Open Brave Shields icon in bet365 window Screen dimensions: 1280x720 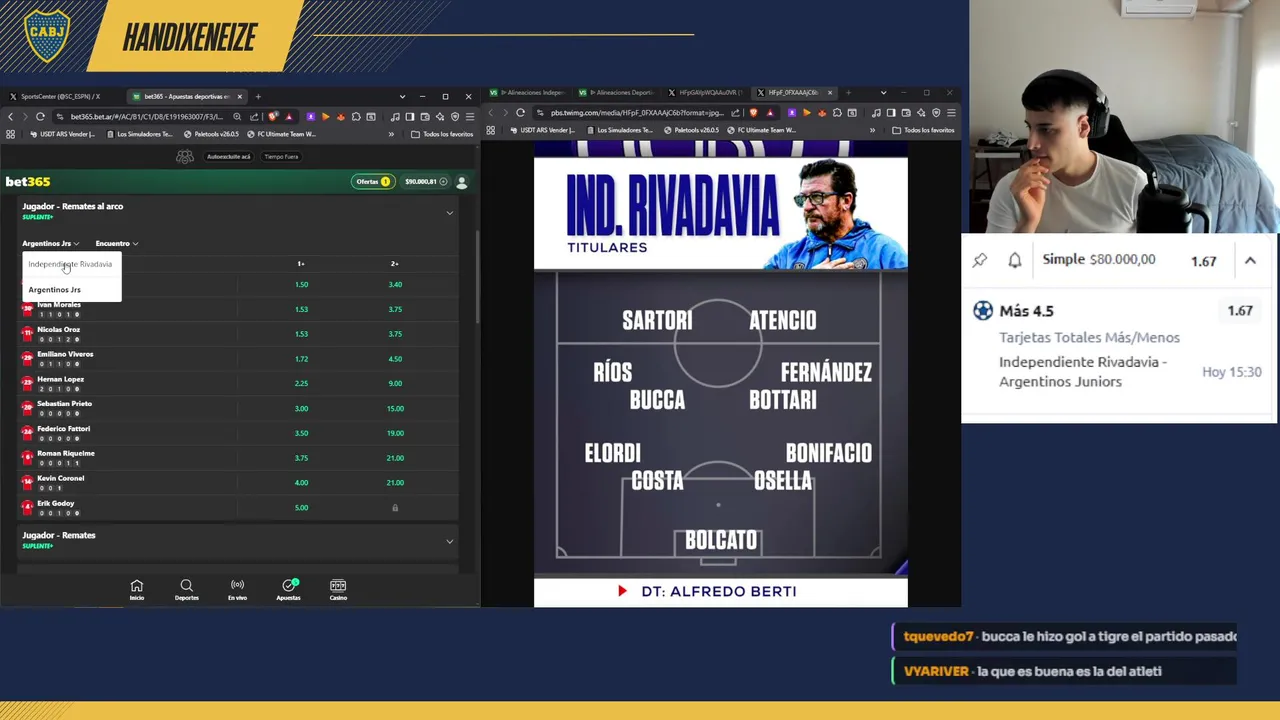coord(273,117)
